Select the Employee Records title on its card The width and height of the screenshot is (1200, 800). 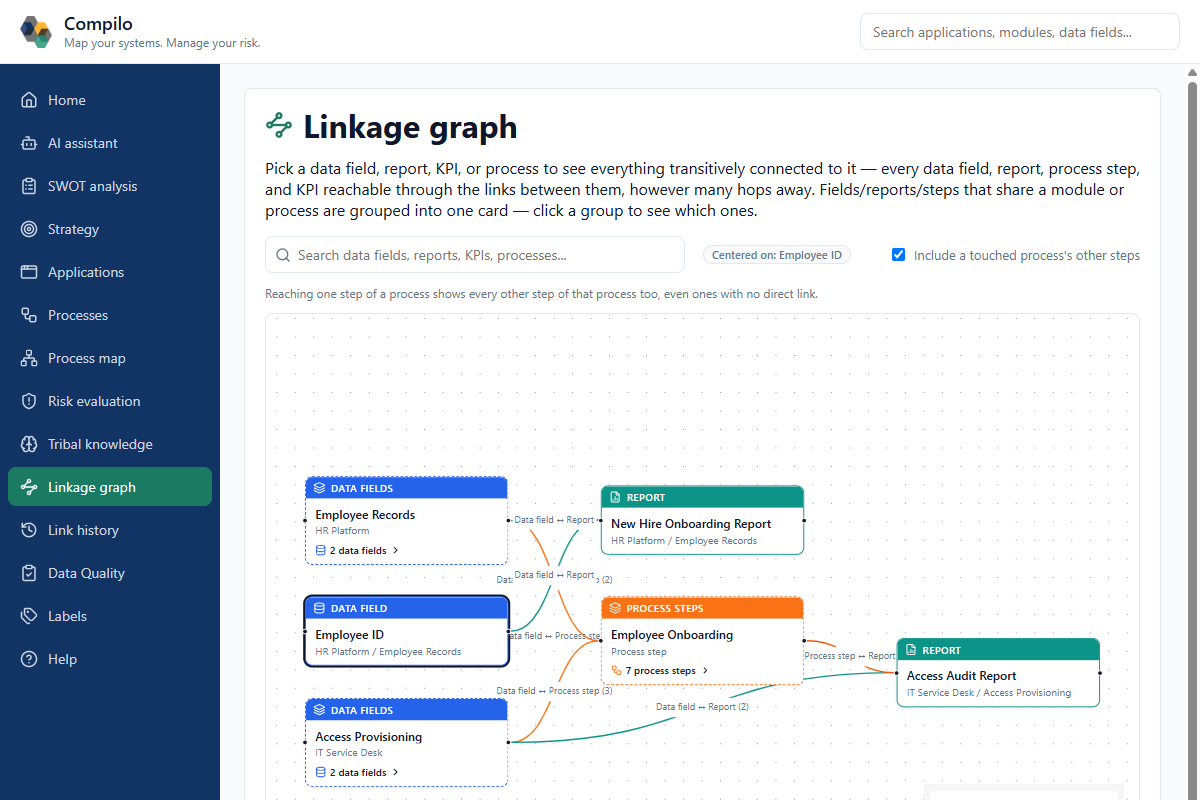tap(365, 515)
